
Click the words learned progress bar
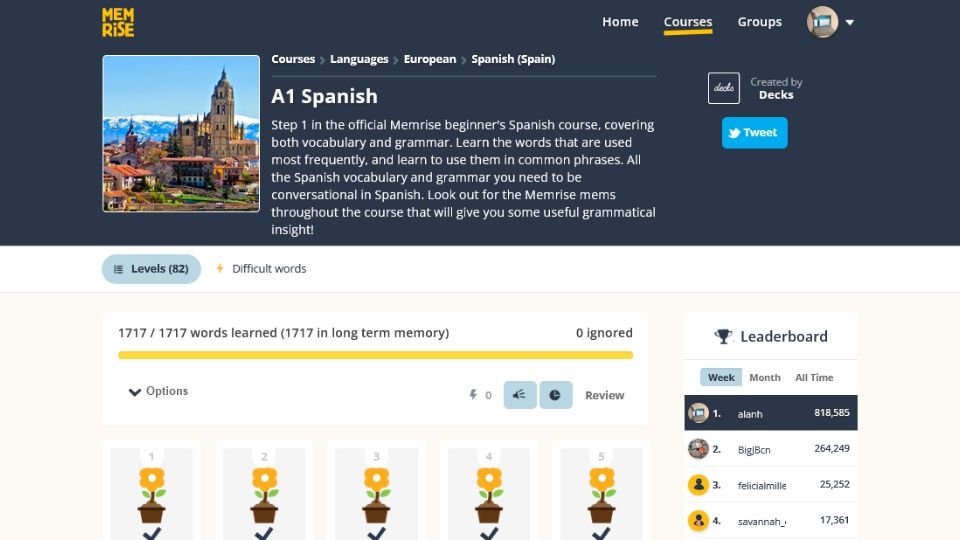coord(375,355)
